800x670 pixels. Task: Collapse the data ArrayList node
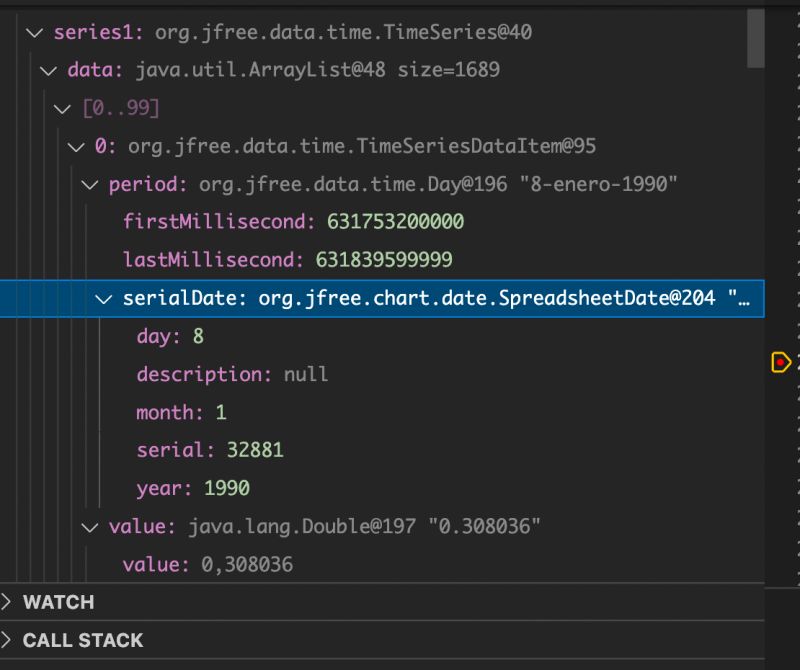pyautogui.click(x=49, y=70)
